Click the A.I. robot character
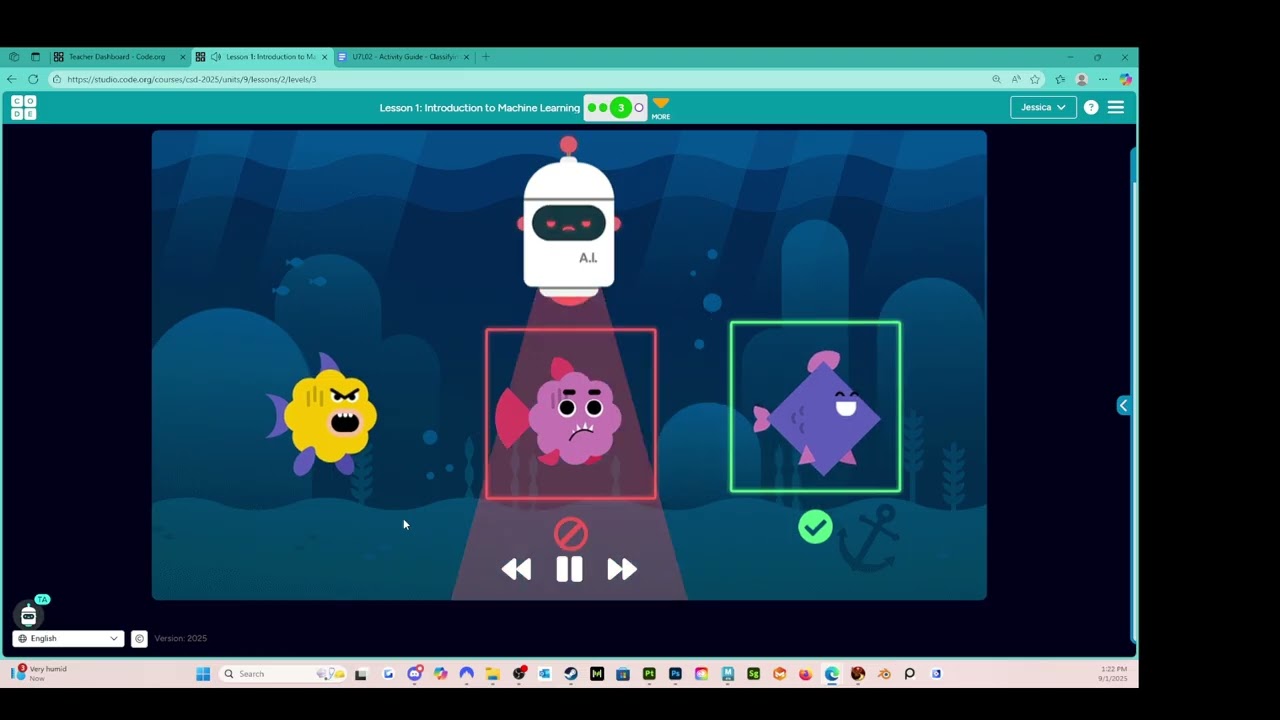 pos(569,222)
